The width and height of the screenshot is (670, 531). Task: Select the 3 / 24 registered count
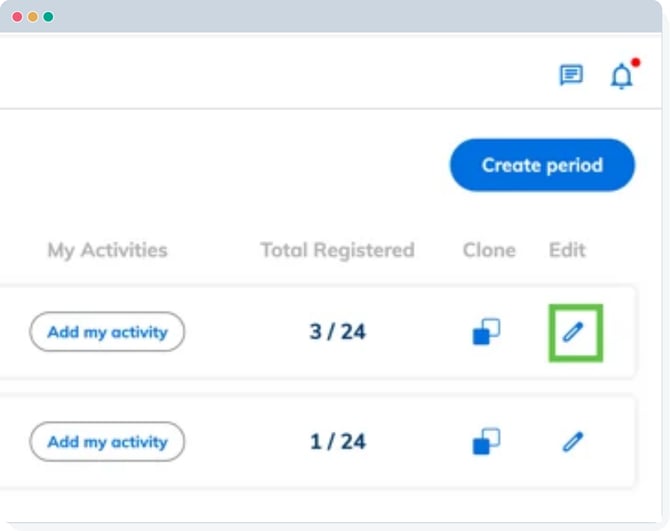point(337,332)
